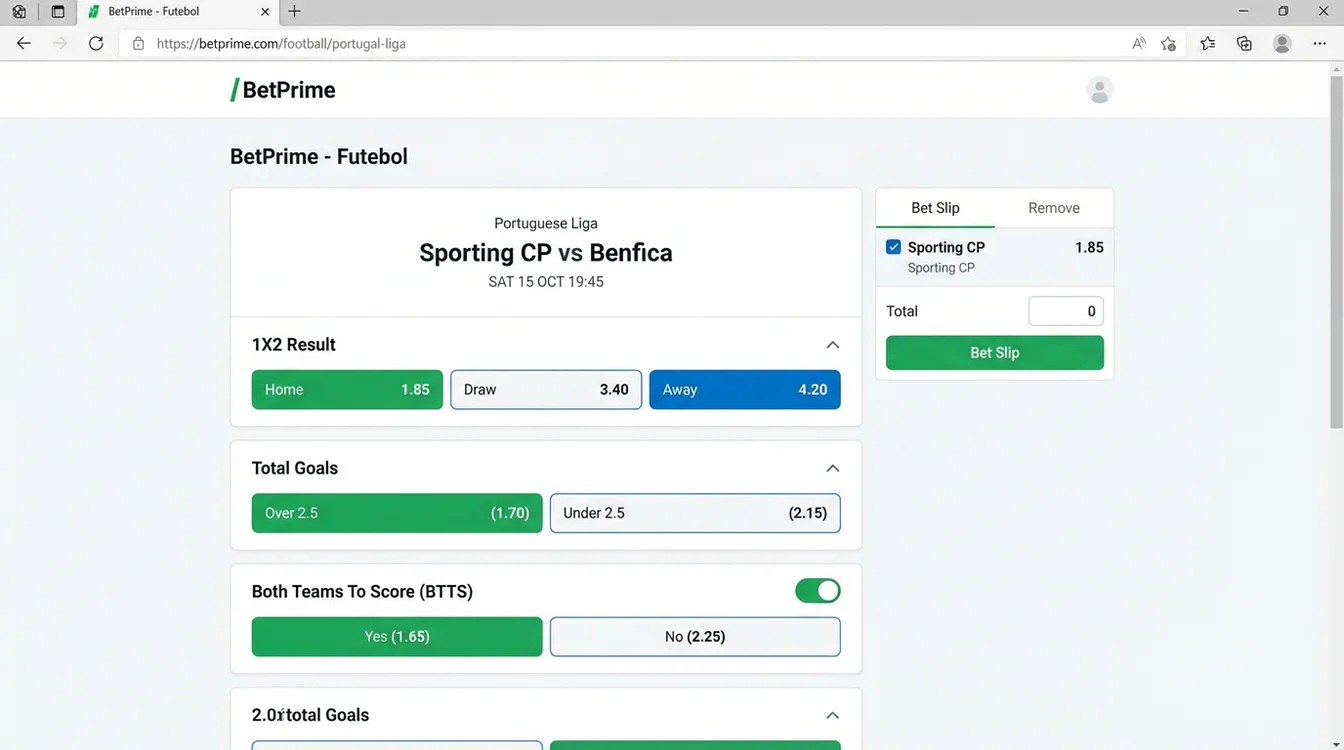Click the browser back arrow
Image resolution: width=1344 pixels, height=750 pixels.
(x=24, y=43)
